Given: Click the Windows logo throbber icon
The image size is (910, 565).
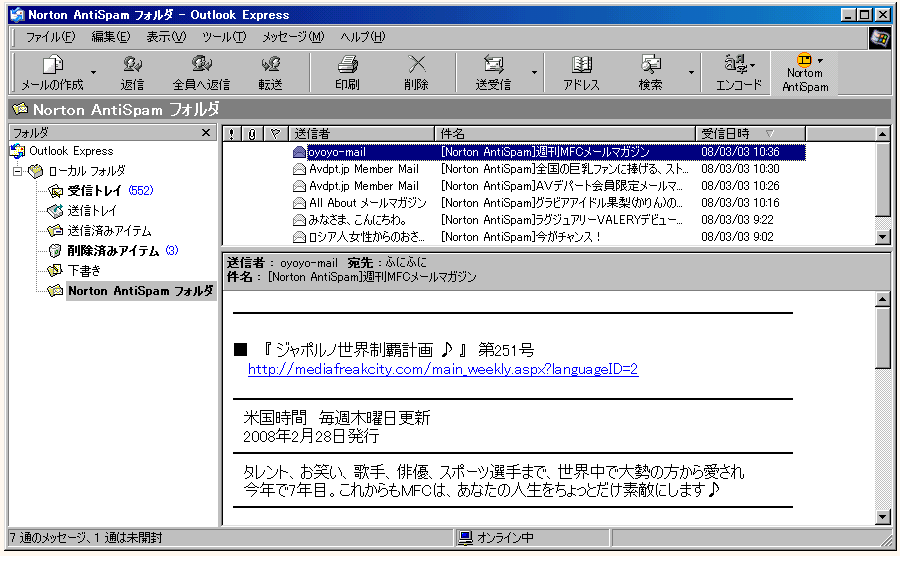Looking at the screenshot, I should (880, 38).
